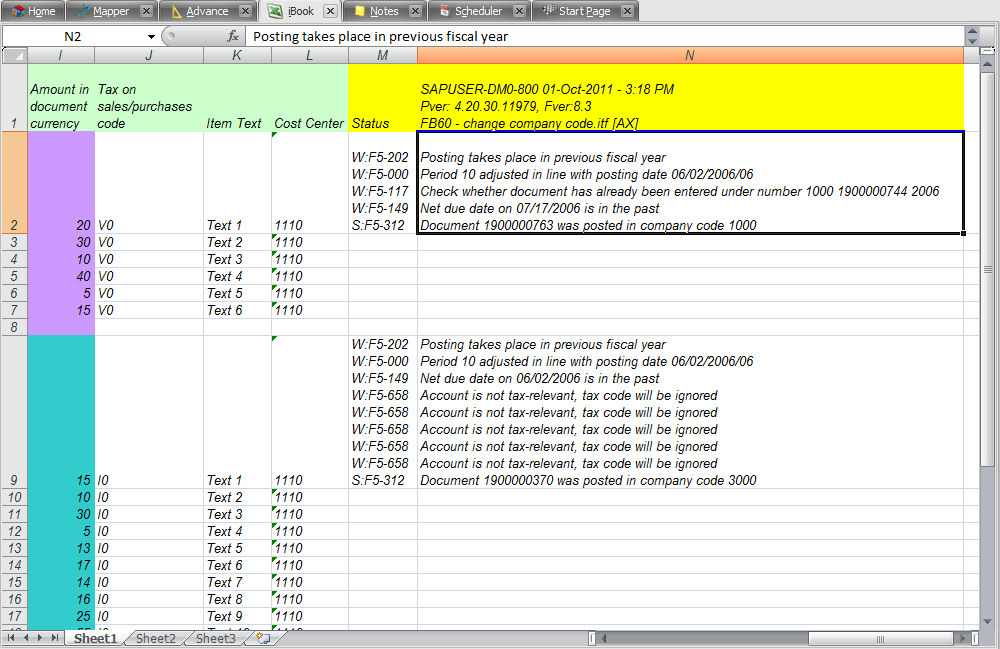
Task: Select row 8 header
Action: pyautogui.click(x=14, y=327)
